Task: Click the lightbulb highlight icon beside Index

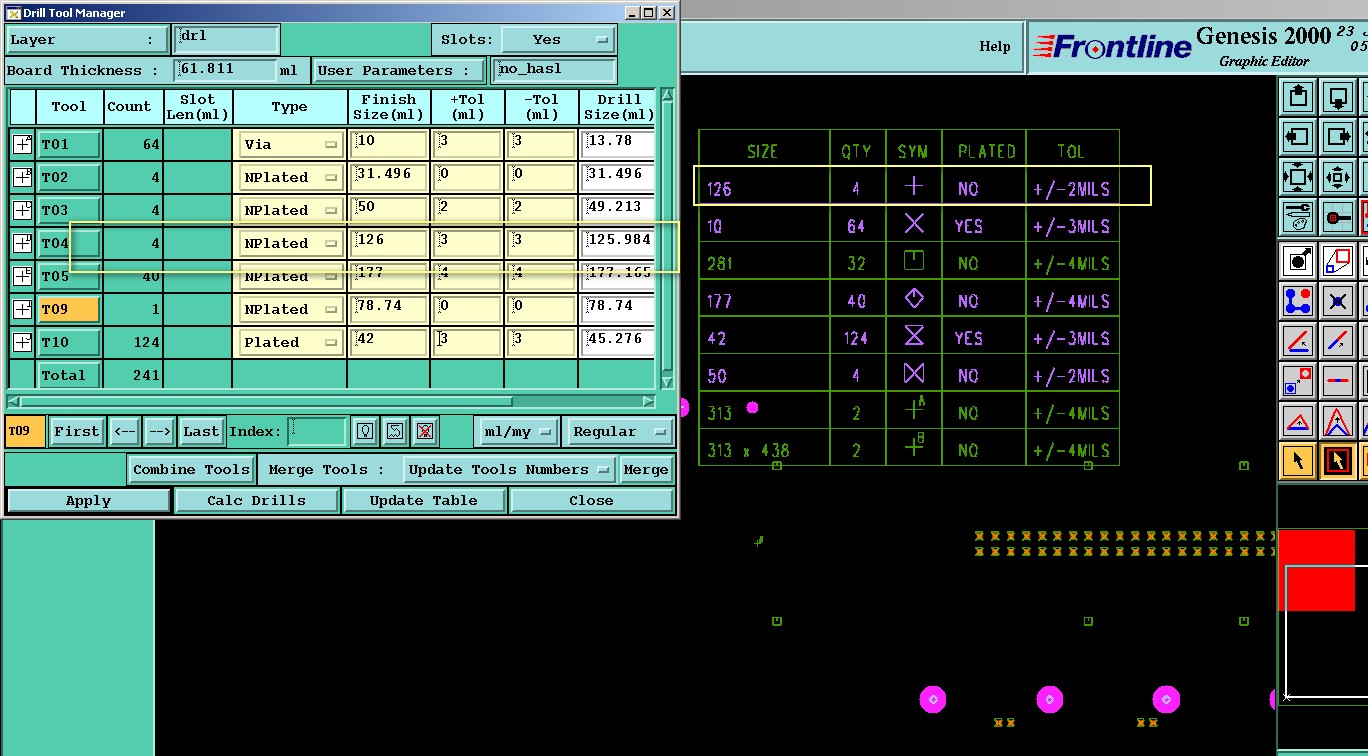Action: 365,431
